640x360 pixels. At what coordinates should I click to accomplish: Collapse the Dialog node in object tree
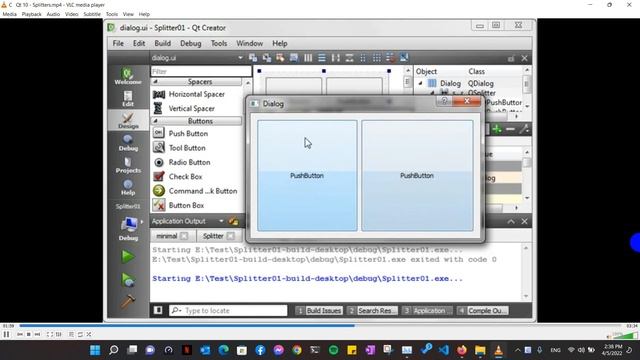coord(420,83)
